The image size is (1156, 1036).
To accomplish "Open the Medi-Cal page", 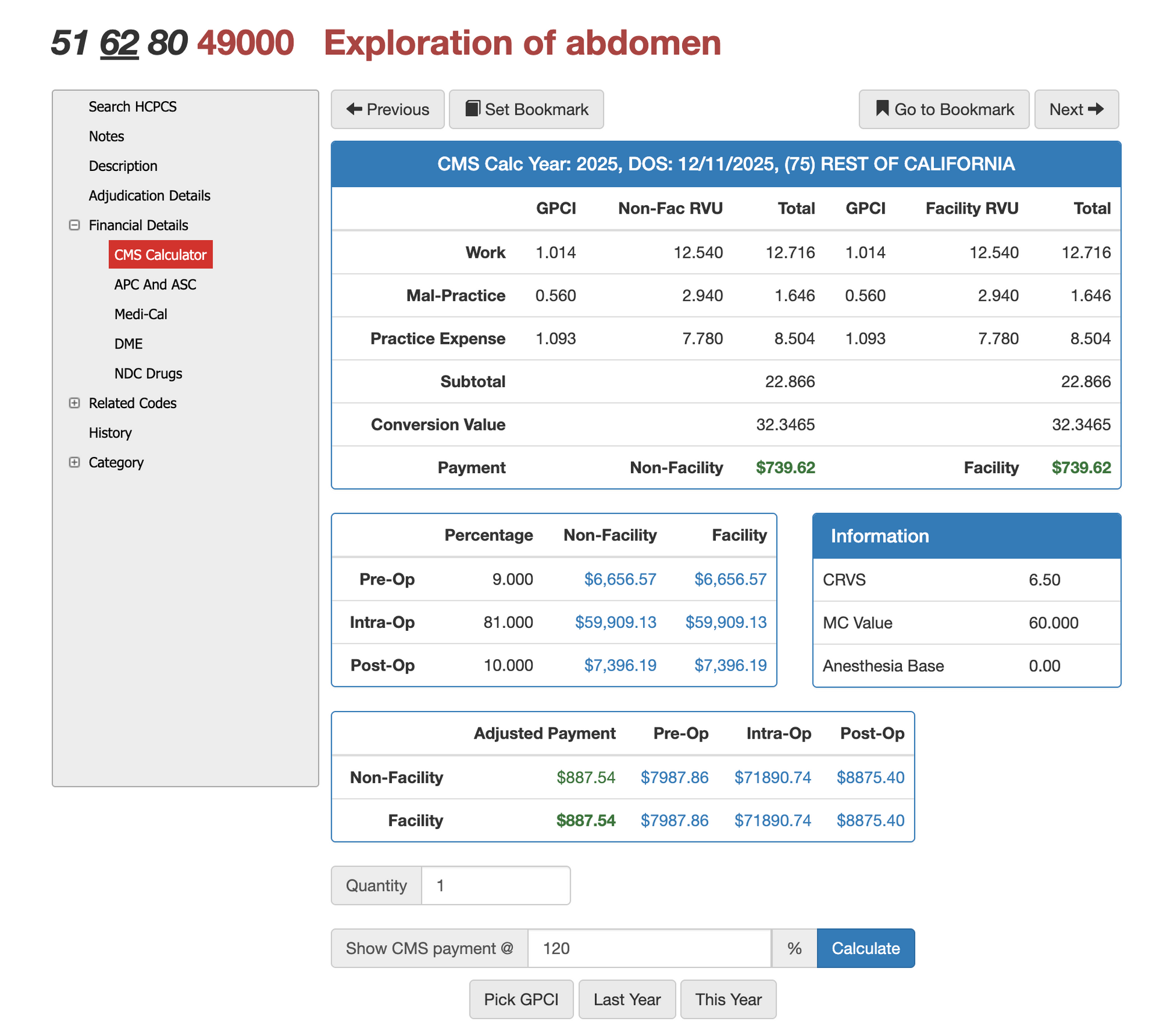I will click(140, 314).
